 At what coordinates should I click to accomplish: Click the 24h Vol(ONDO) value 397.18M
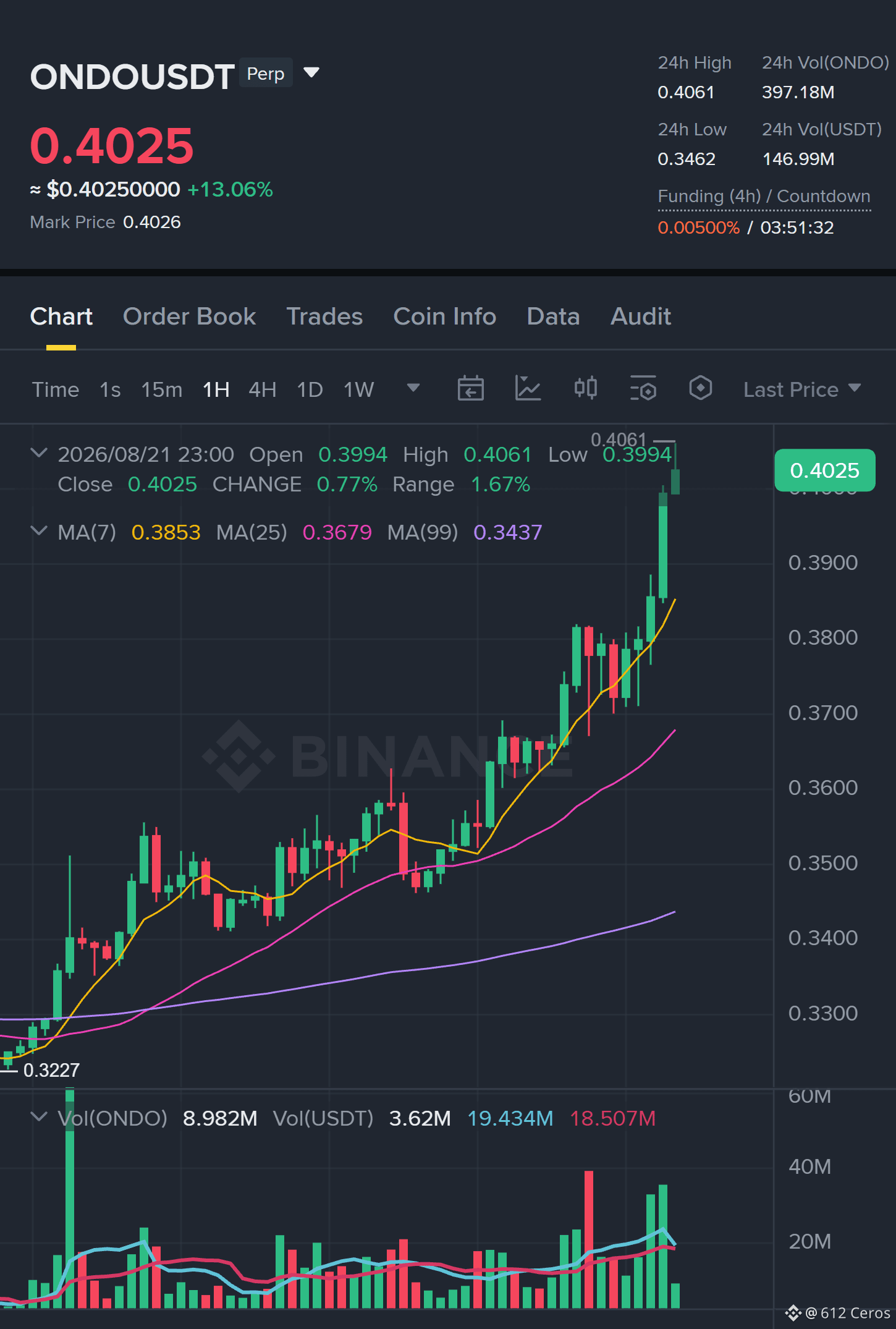pos(798,92)
